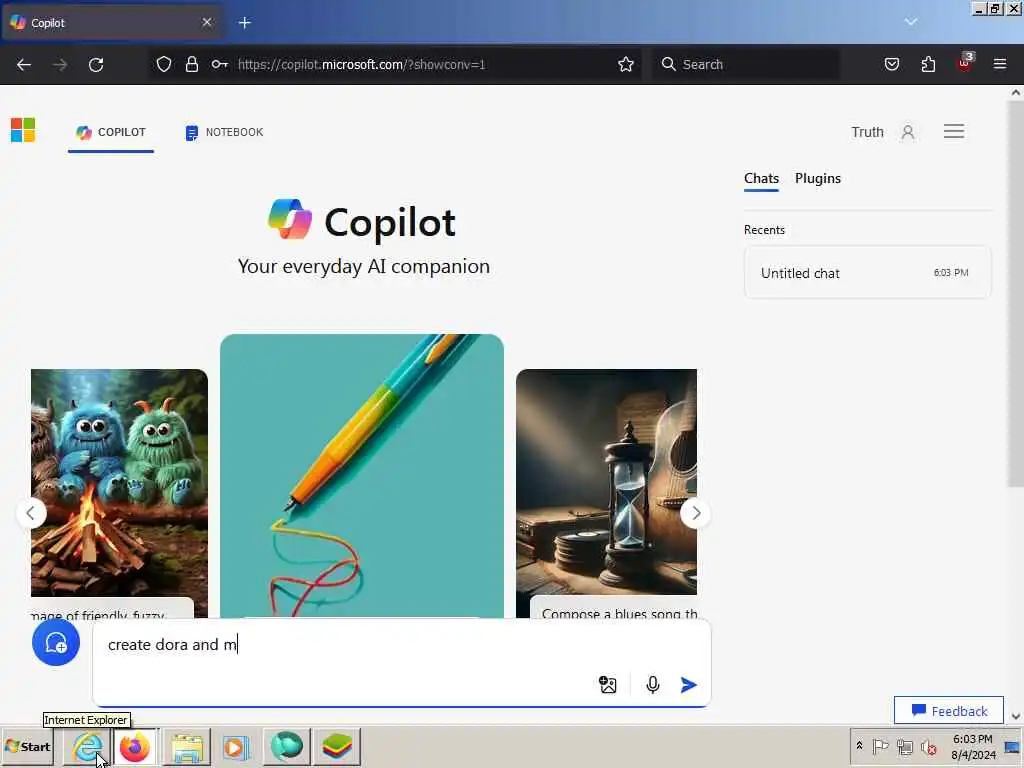The image size is (1024, 768).
Task: Click the scrollbar up arrow
Action: 1016,93
